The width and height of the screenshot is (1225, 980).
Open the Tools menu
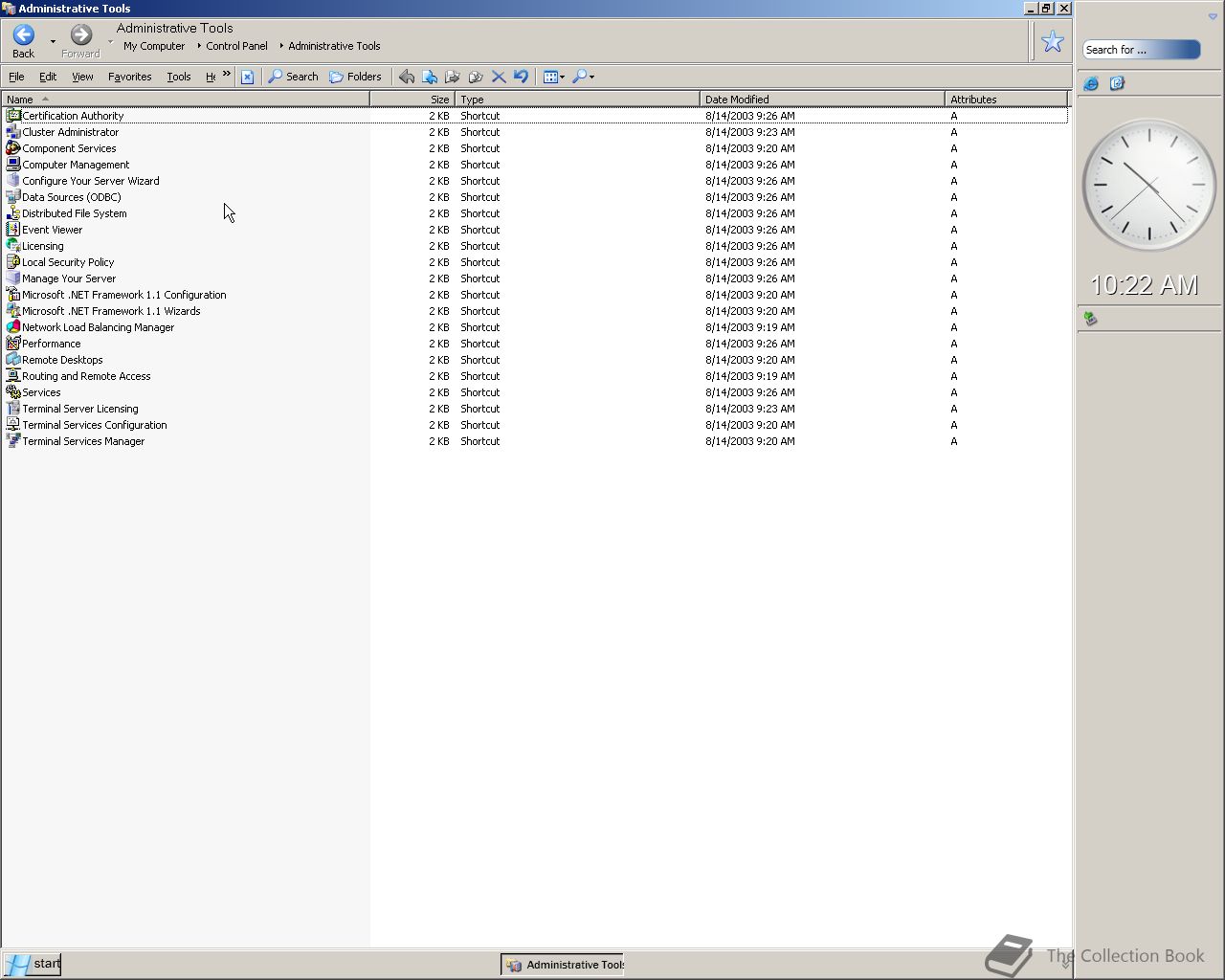pyautogui.click(x=179, y=77)
